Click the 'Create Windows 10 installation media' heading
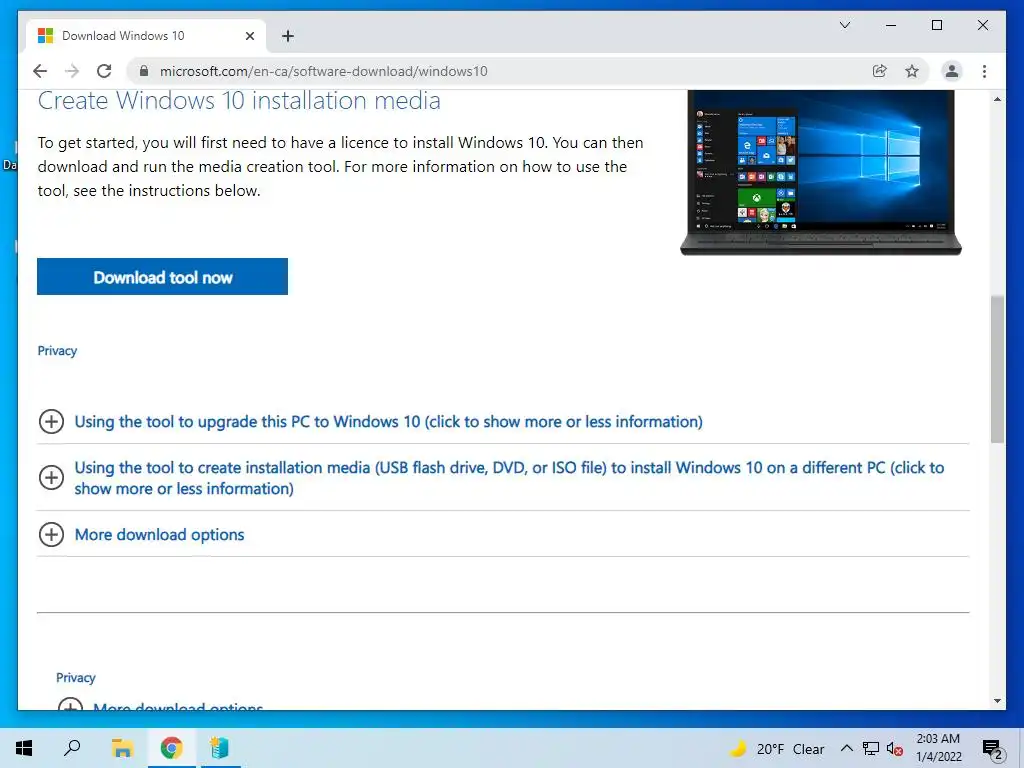The image size is (1024, 768). coord(239,101)
